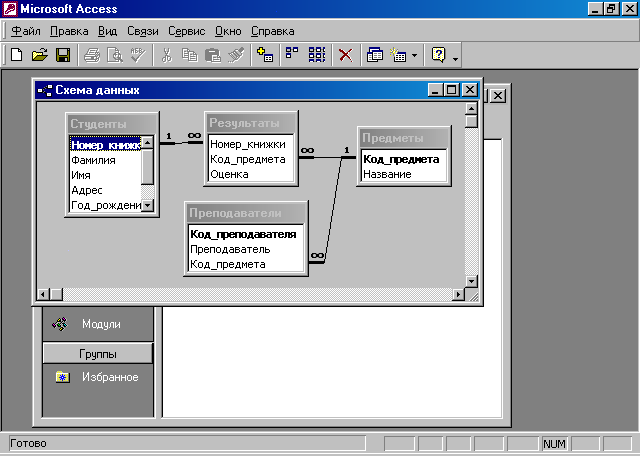640x456 pixels.
Task: Select Номер_книжки in the Студенты table
Action: (x=106, y=145)
